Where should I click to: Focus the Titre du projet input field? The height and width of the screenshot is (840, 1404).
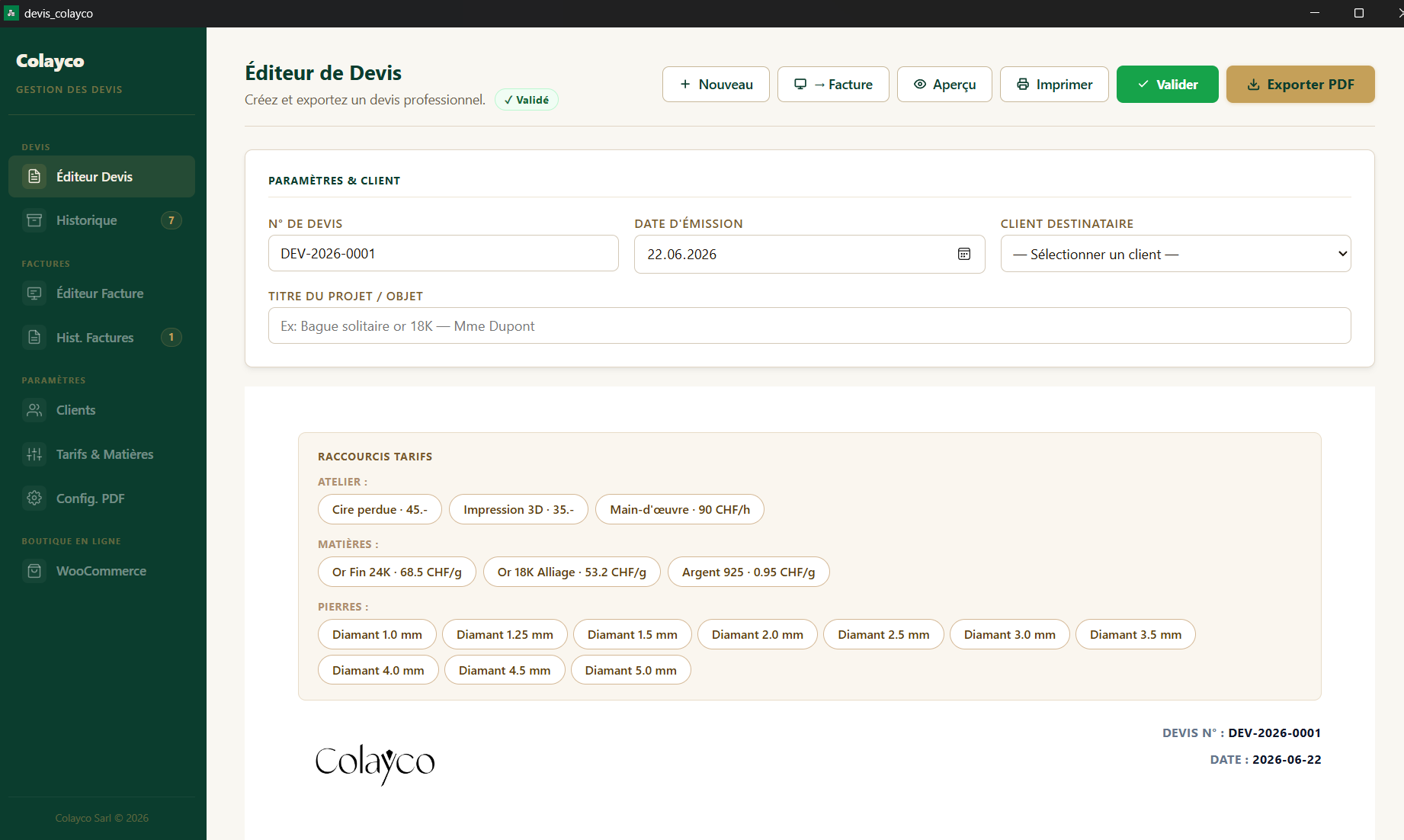tap(809, 325)
